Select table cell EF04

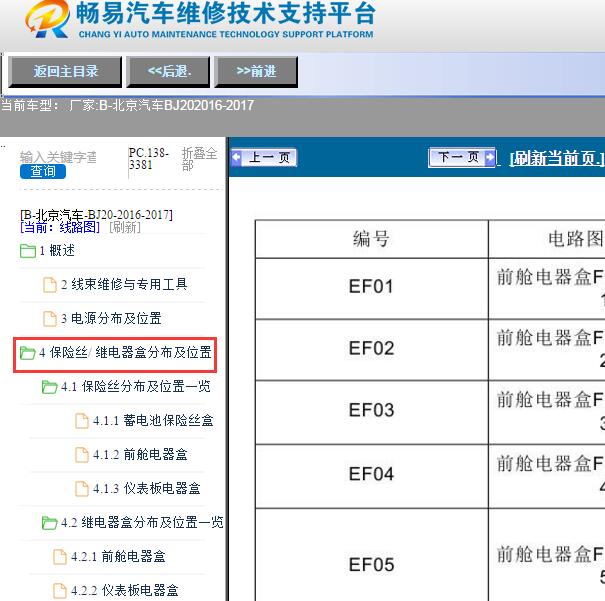pos(372,474)
